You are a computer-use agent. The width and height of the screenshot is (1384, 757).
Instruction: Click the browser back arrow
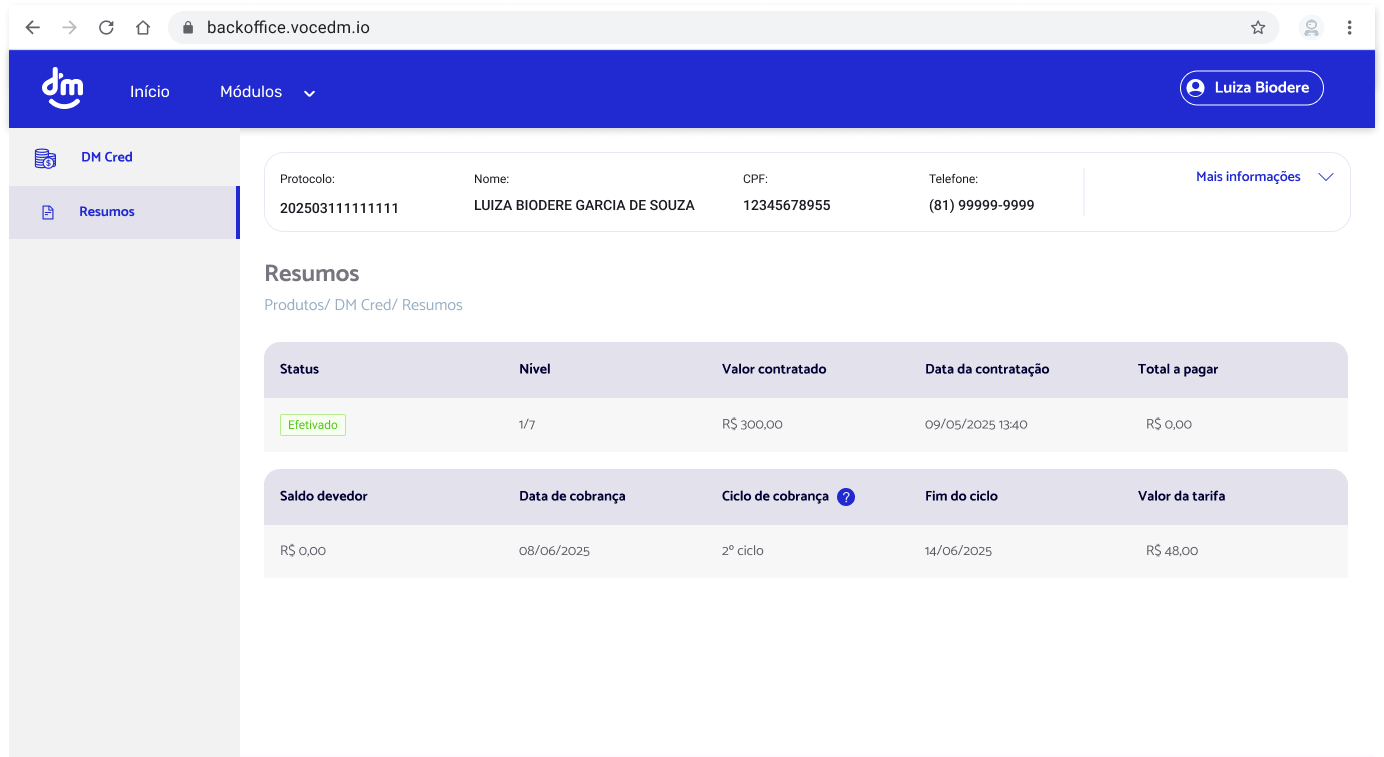(32, 27)
